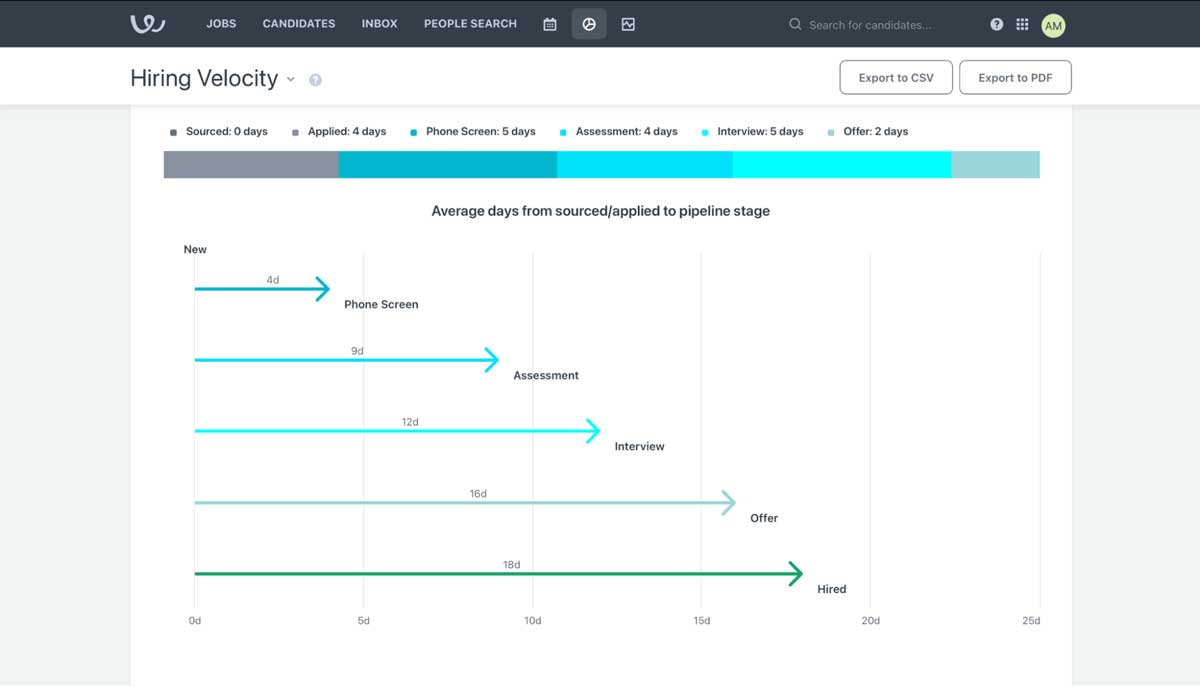Click the Export to PDF button
The image size is (1200, 686).
(1015, 76)
